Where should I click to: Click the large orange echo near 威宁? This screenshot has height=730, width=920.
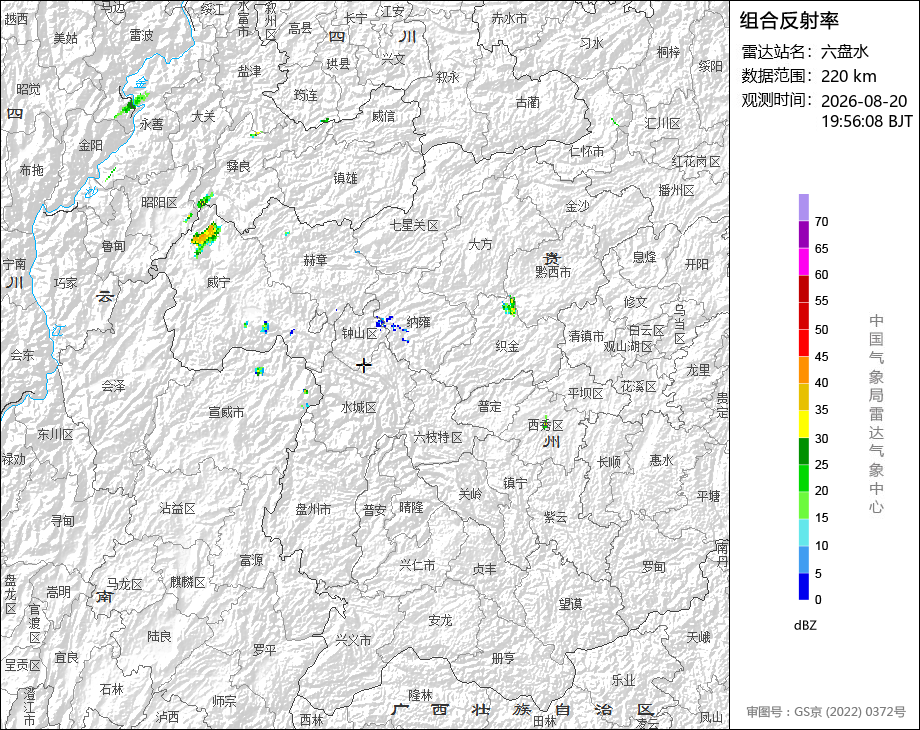point(205,238)
